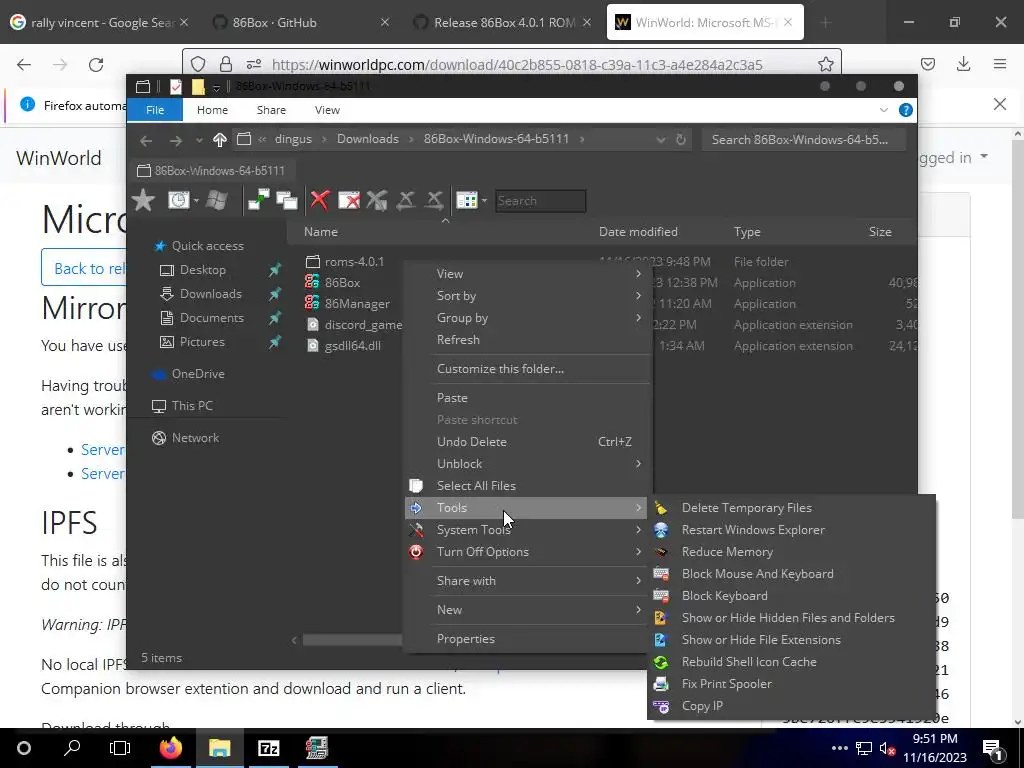Click the red X close tab icon

[319, 200]
